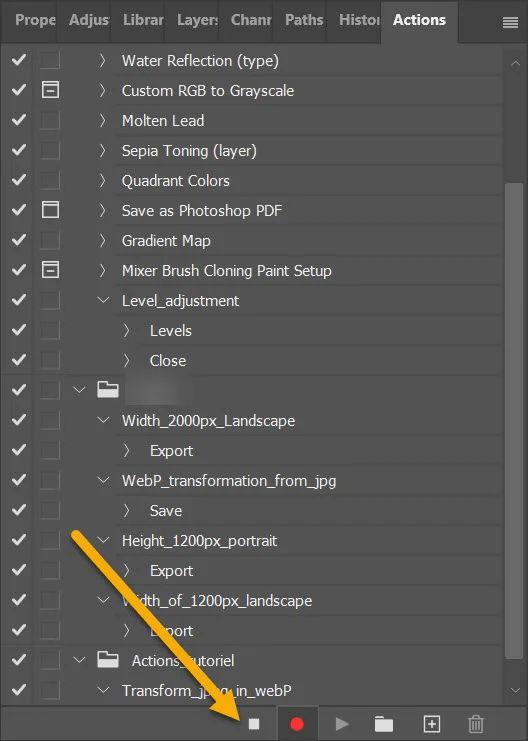Image resolution: width=528 pixels, height=741 pixels.
Task: Create a new action set folder icon
Action: [384, 724]
